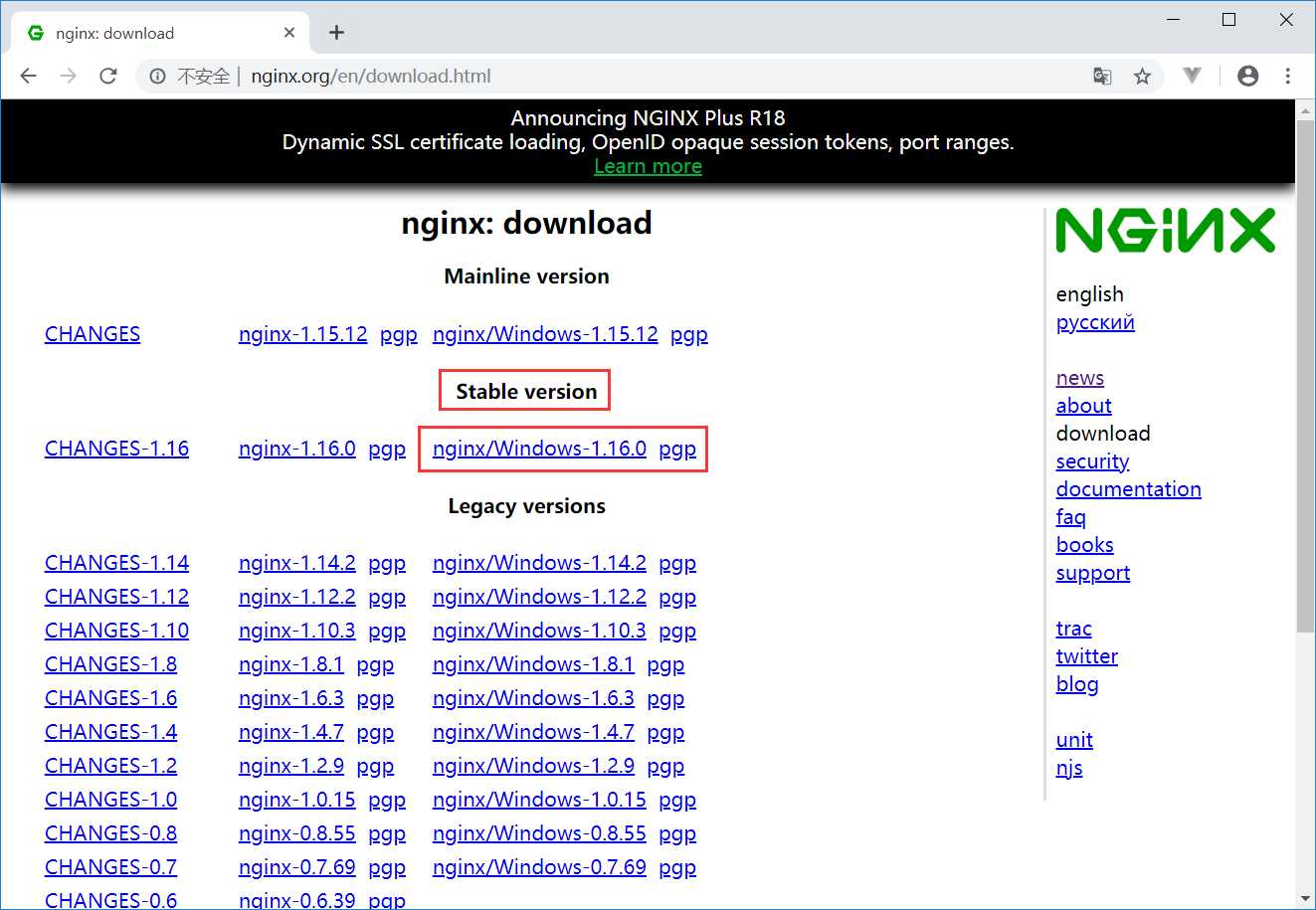Open CHANGES-0.7 link
The image size is (1316, 910).
click(110, 867)
